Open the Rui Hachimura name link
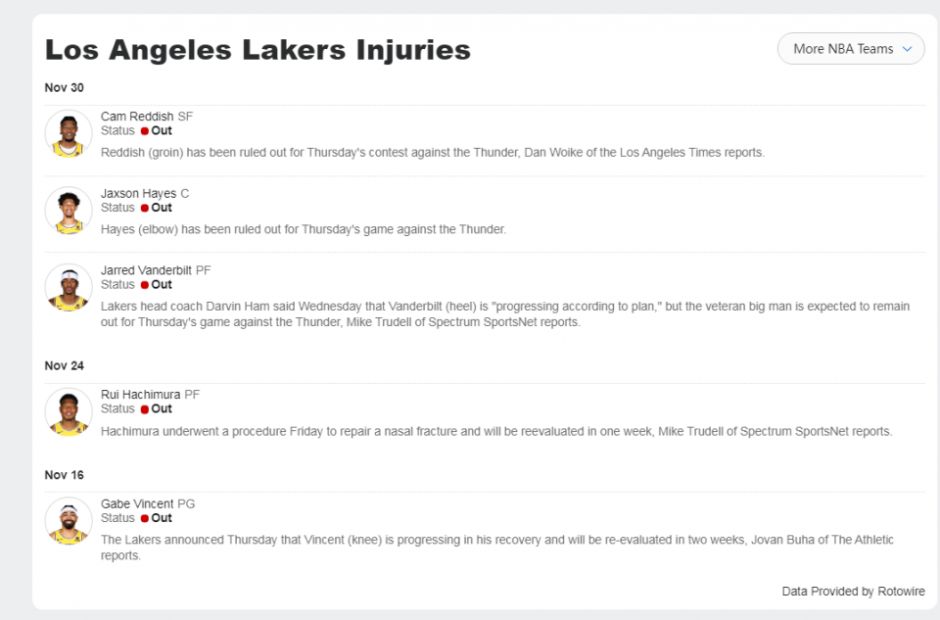The height and width of the screenshot is (620, 940). [x=140, y=395]
